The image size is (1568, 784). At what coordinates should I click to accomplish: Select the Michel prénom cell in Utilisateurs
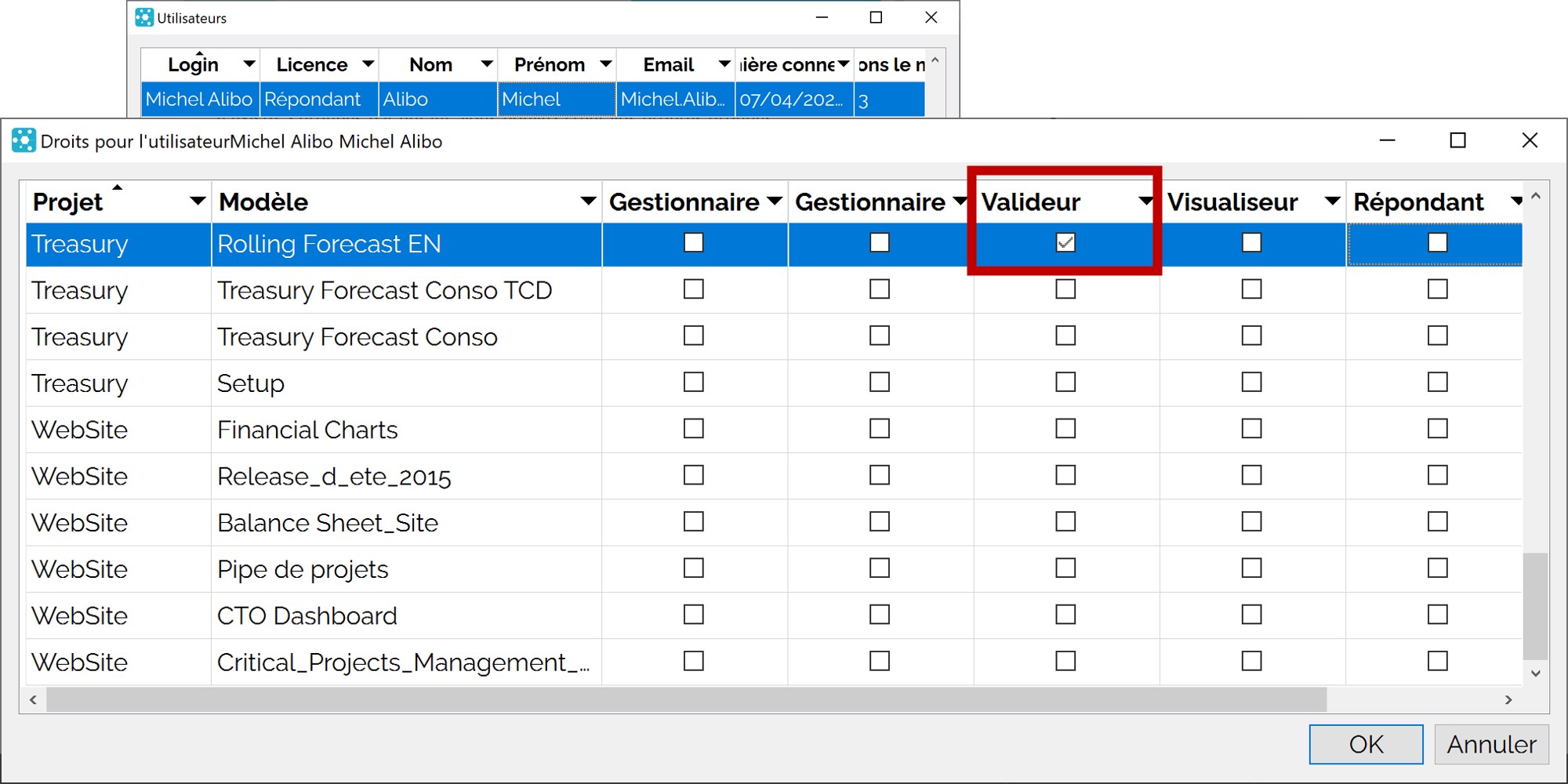[557, 100]
